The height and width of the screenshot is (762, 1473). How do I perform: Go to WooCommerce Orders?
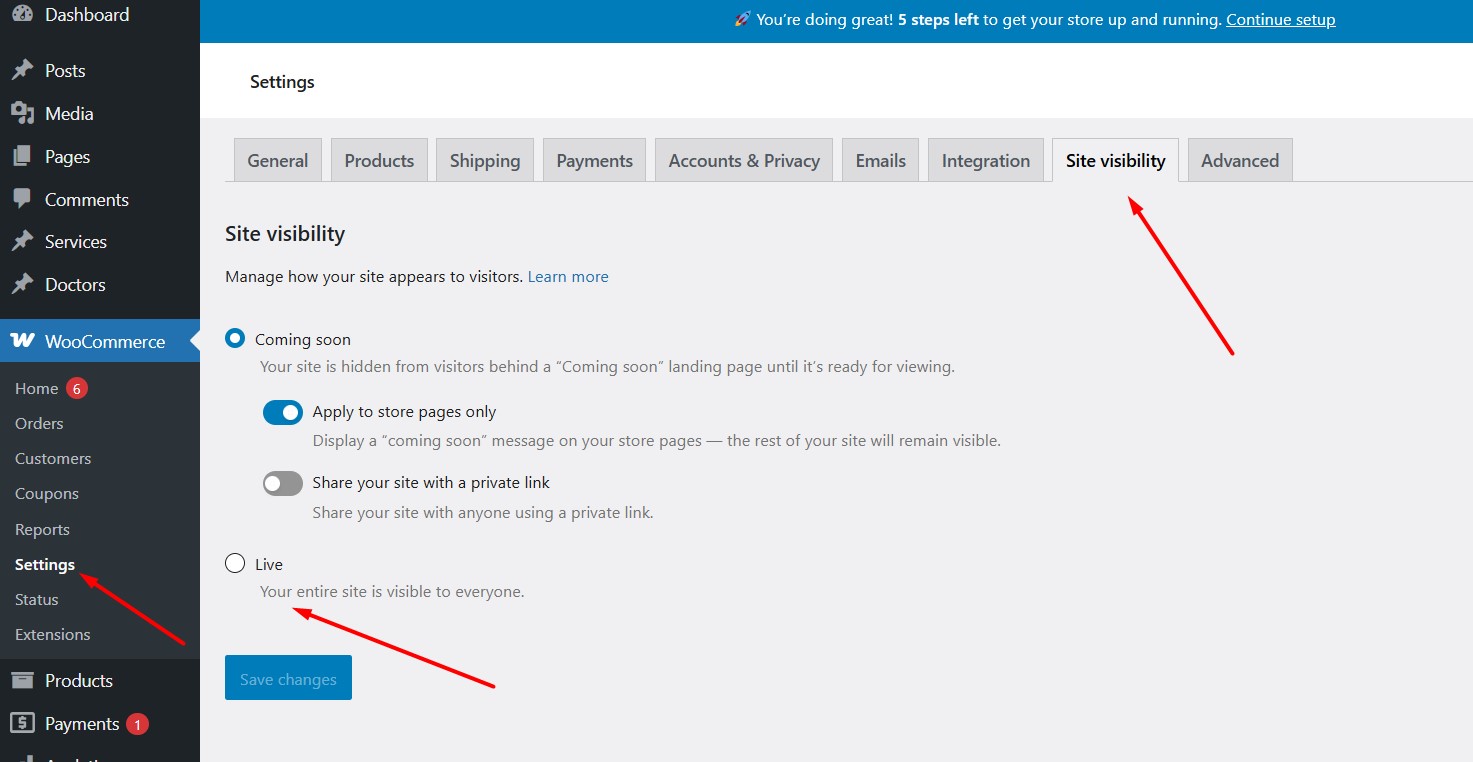(x=39, y=423)
